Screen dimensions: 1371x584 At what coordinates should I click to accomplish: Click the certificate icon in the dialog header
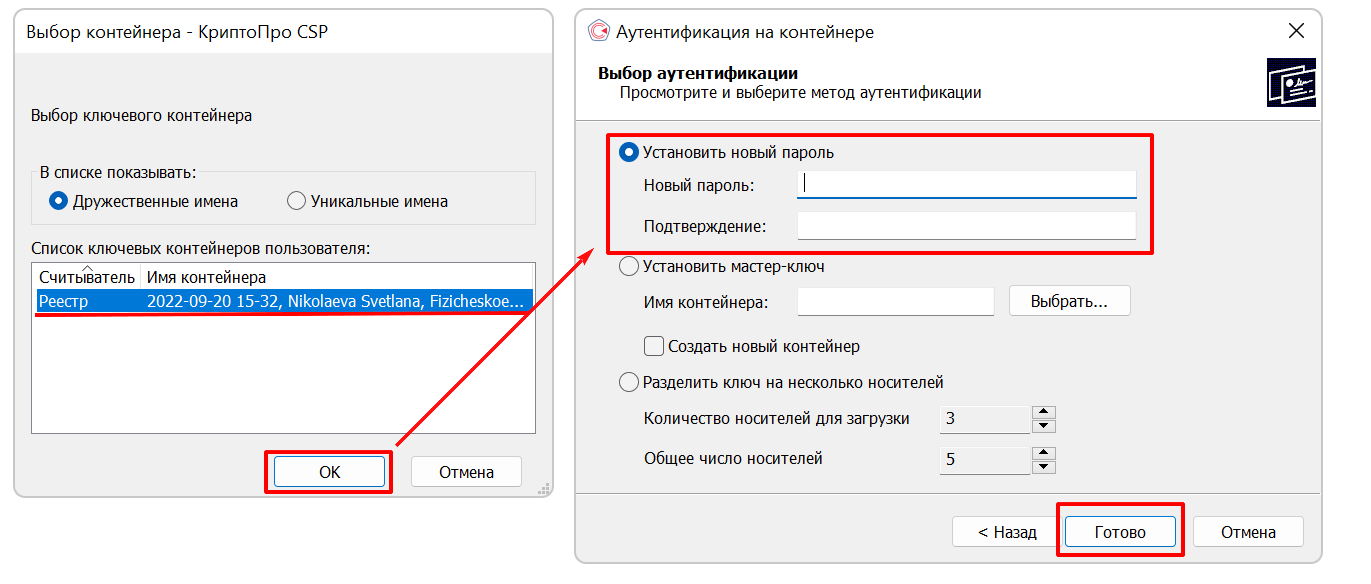[x=1291, y=83]
